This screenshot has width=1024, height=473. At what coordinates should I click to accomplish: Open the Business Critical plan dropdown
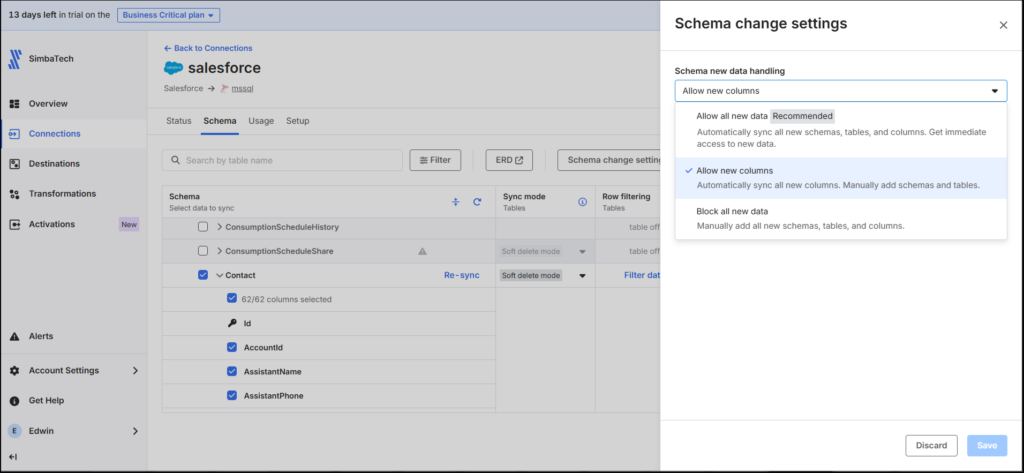pyautogui.click(x=168, y=15)
